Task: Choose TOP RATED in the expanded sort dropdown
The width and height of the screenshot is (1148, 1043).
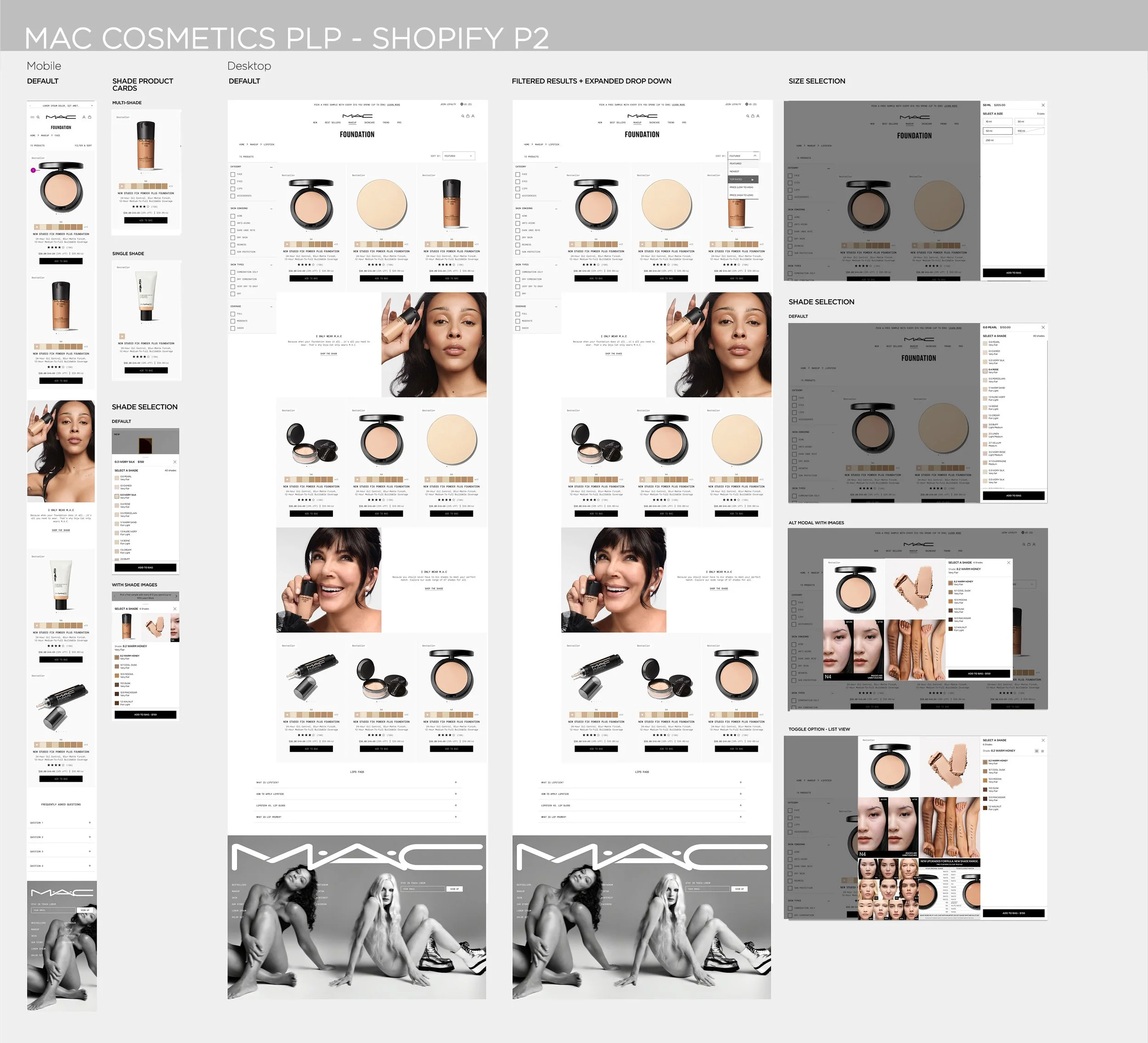Action: (737, 179)
